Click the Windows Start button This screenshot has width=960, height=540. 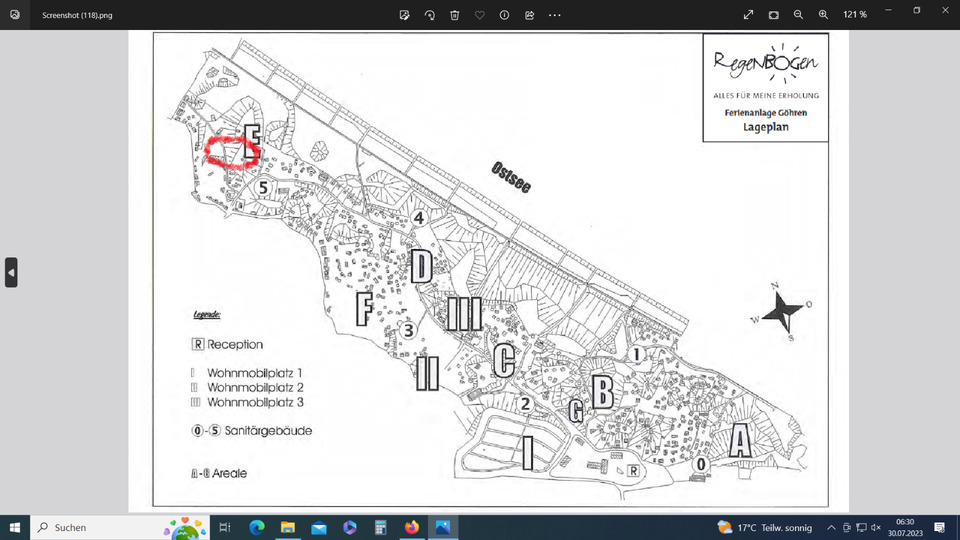pyautogui.click(x=15, y=527)
